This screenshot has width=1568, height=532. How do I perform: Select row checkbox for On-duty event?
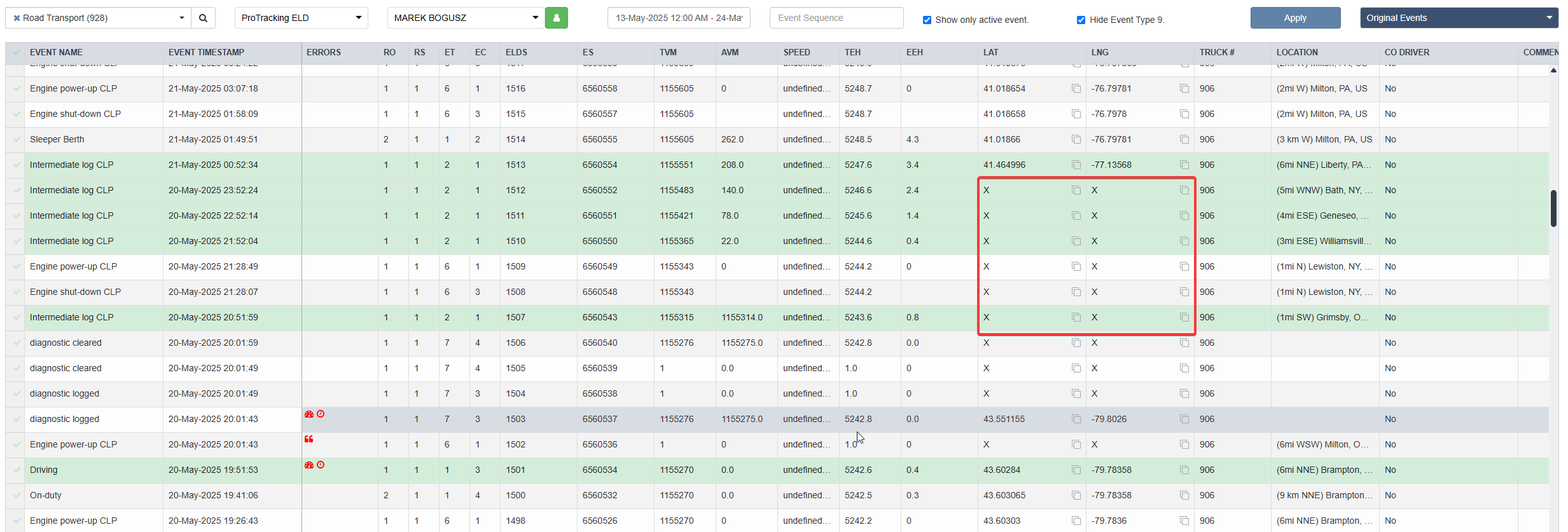16,495
